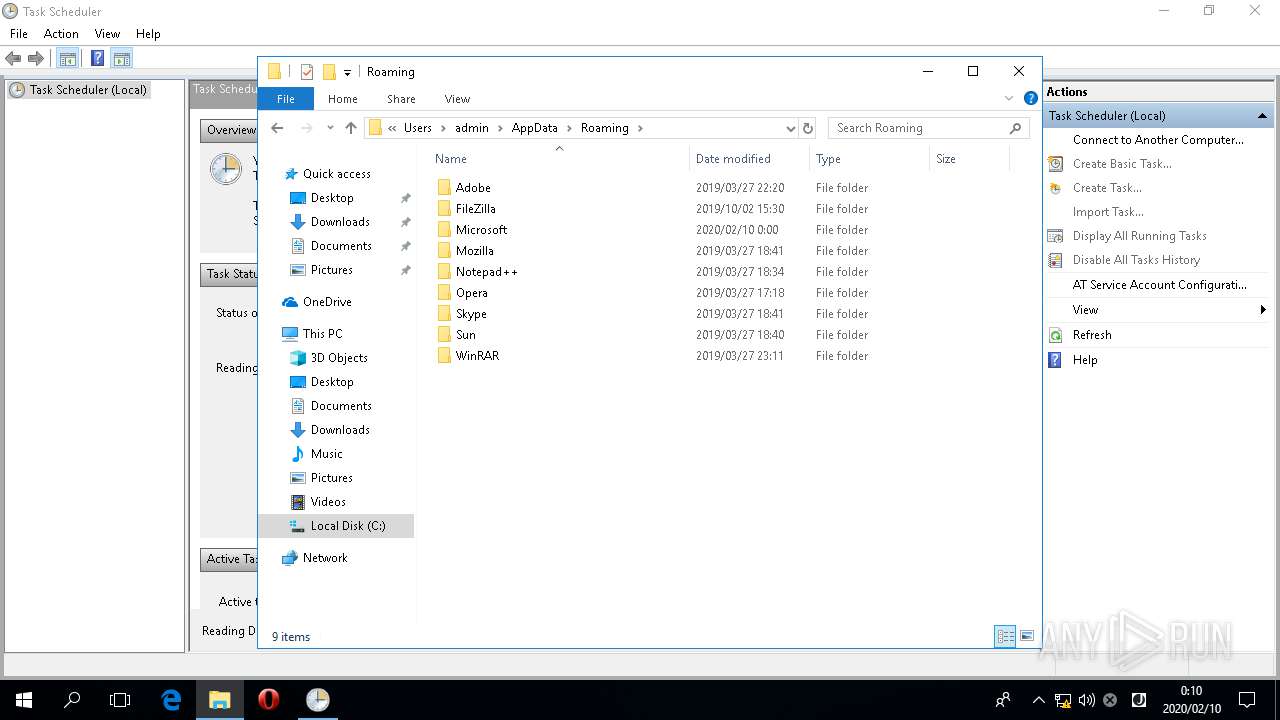Click the search magnifier icon in Explorer
This screenshot has height=720, width=1280.
[x=1015, y=128]
